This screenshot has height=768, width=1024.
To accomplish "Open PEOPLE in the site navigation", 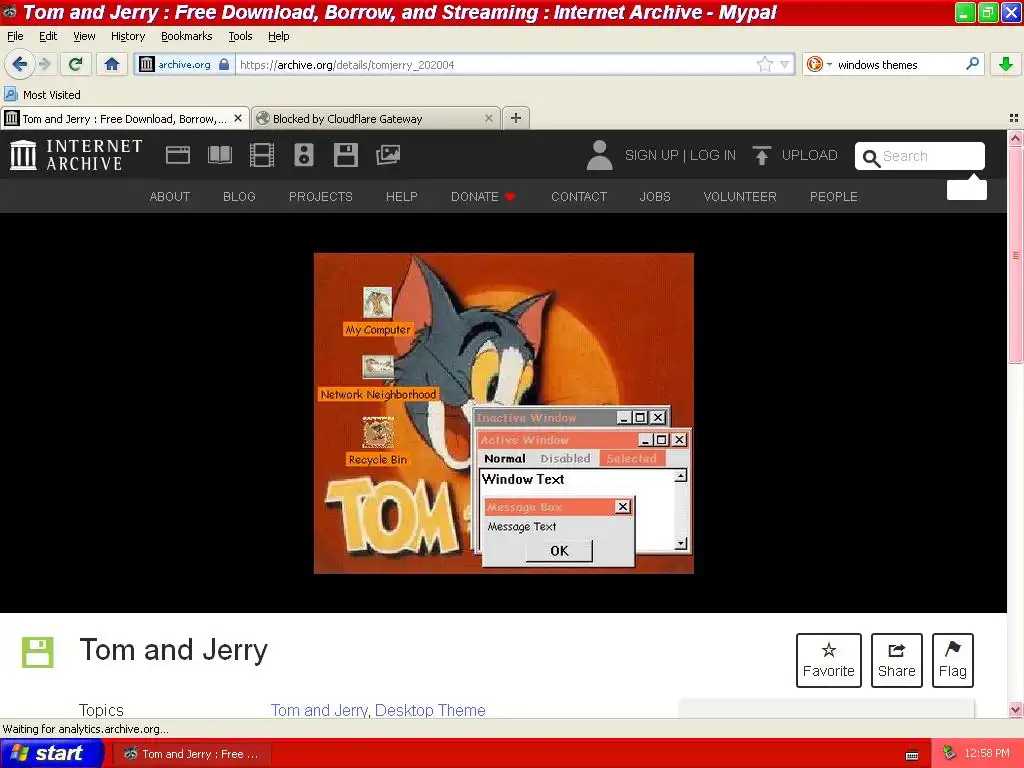I will click(x=833, y=197).
